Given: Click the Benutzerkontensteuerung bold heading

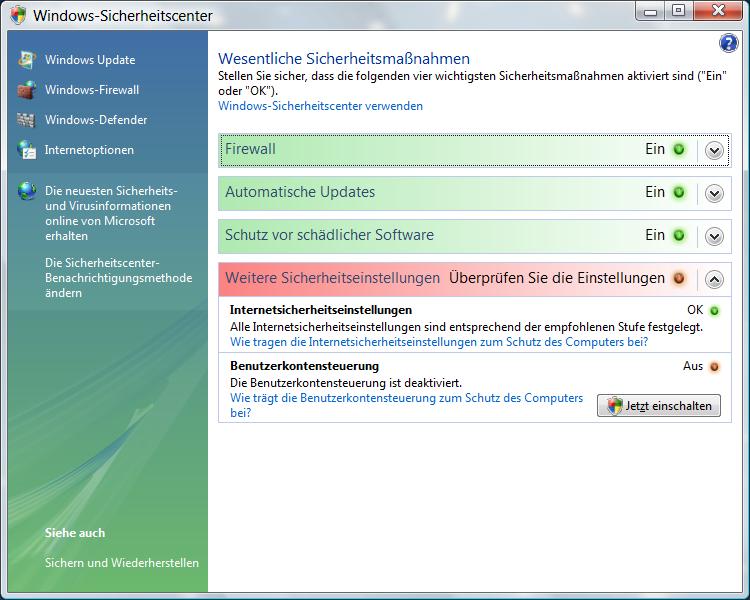Looking at the screenshot, I should 304,366.
